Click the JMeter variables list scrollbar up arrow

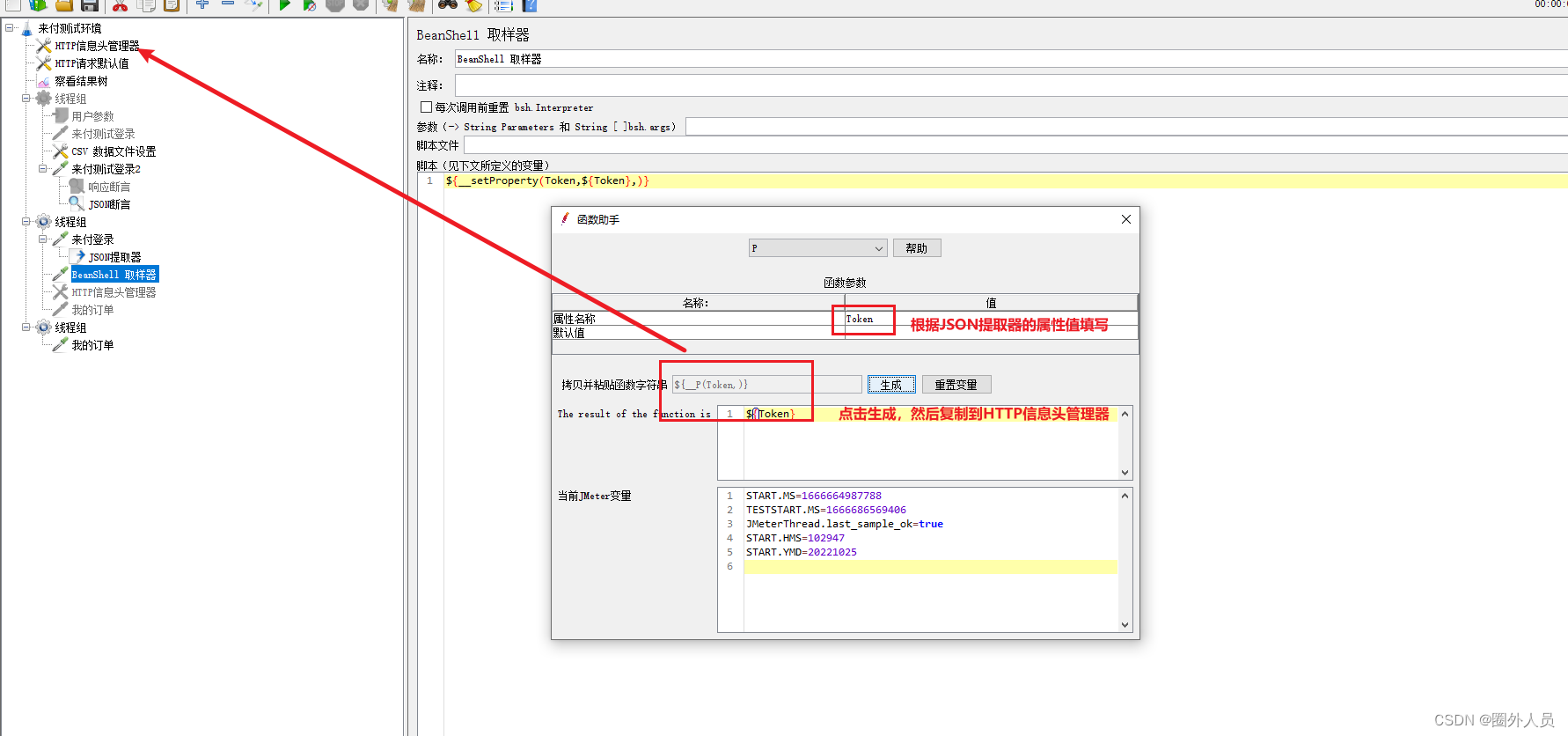pyautogui.click(x=1125, y=496)
